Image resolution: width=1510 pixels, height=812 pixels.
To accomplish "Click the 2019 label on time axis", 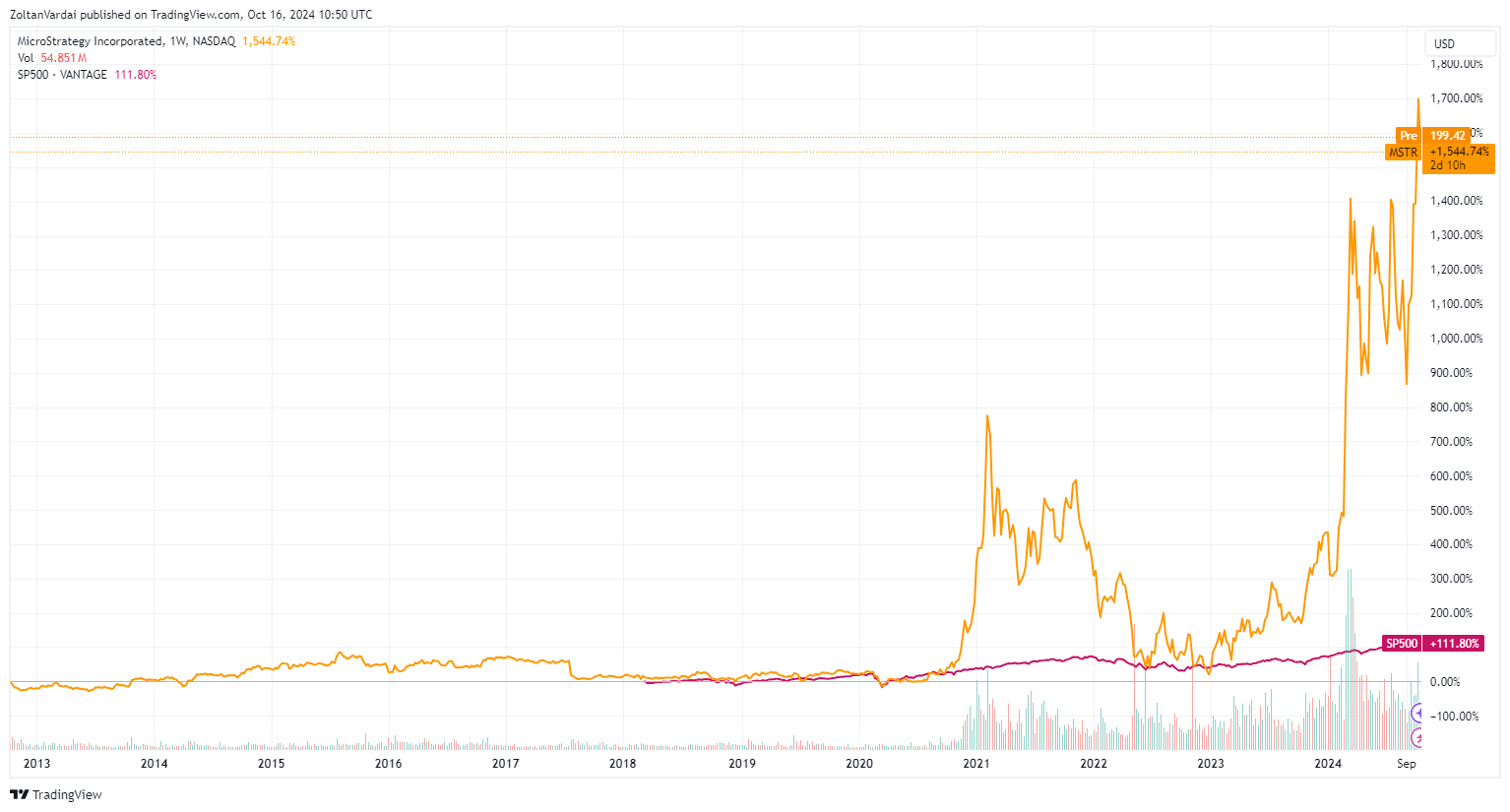I will tap(742, 764).
